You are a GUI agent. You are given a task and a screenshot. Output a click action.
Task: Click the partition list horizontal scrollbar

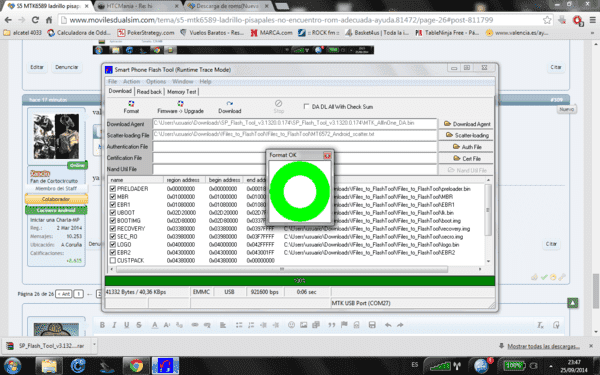point(282,269)
